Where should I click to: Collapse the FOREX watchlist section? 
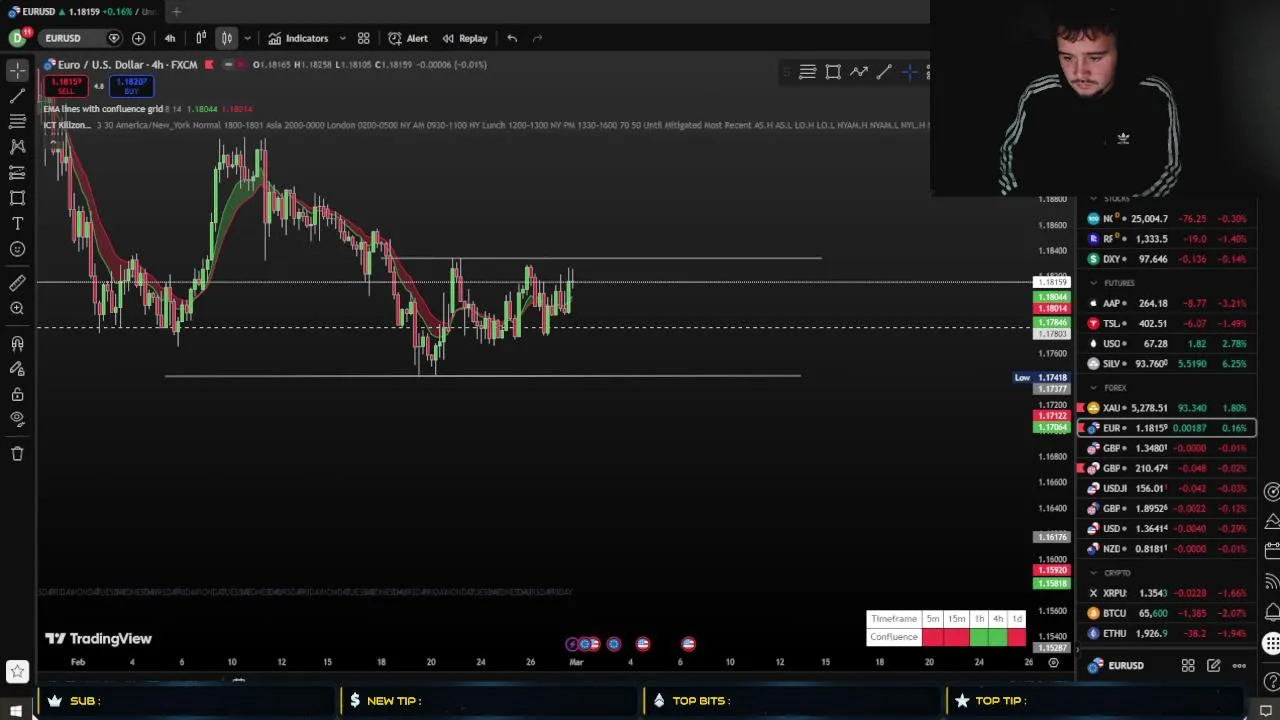pyautogui.click(x=1093, y=388)
